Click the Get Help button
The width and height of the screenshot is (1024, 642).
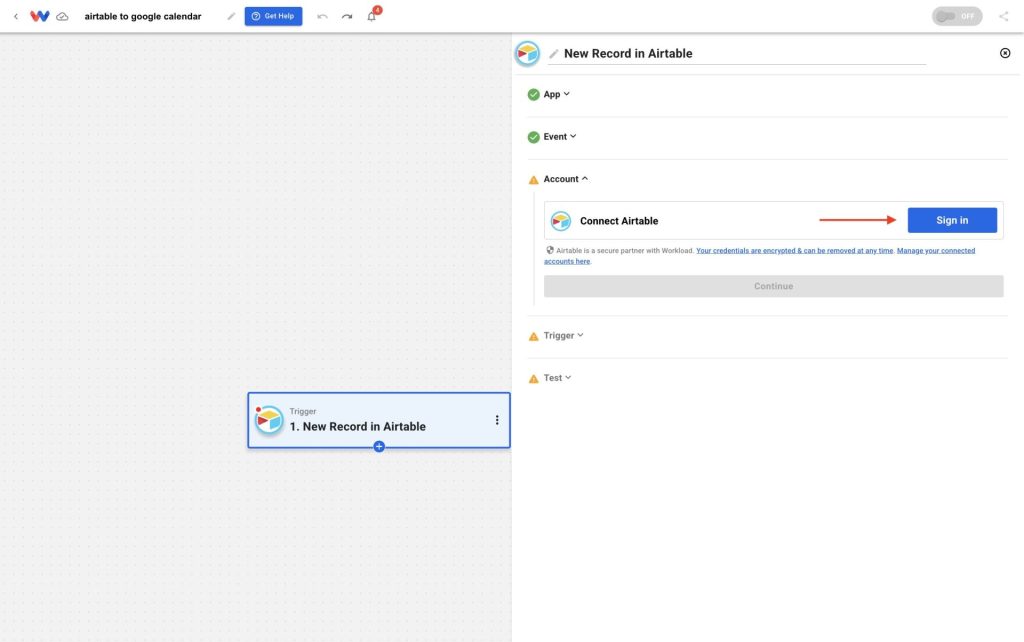tap(273, 16)
